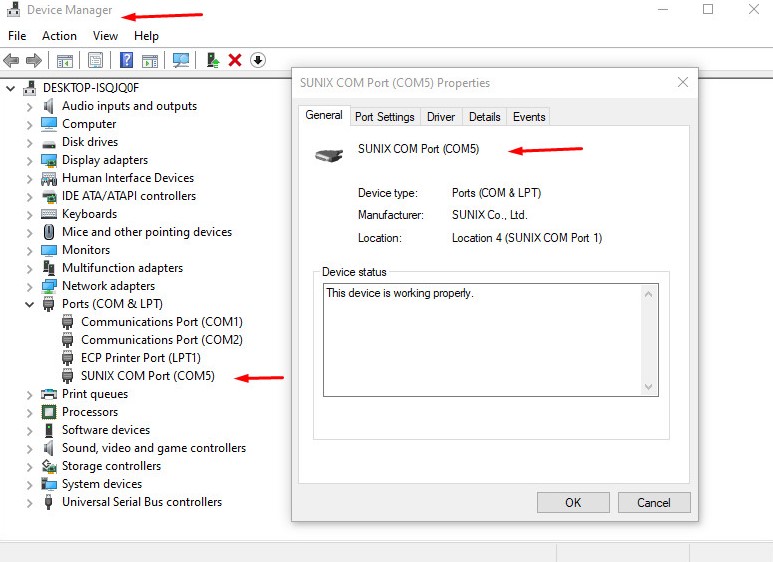Open the Action menu
773x562 pixels.
pyautogui.click(x=59, y=36)
